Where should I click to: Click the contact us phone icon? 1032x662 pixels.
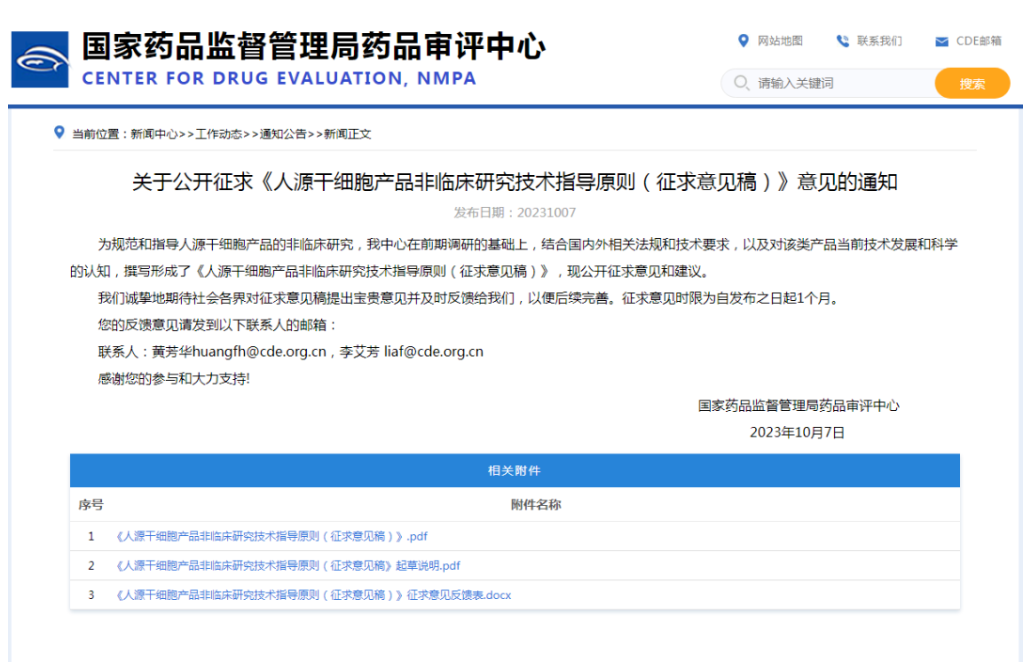tap(842, 41)
